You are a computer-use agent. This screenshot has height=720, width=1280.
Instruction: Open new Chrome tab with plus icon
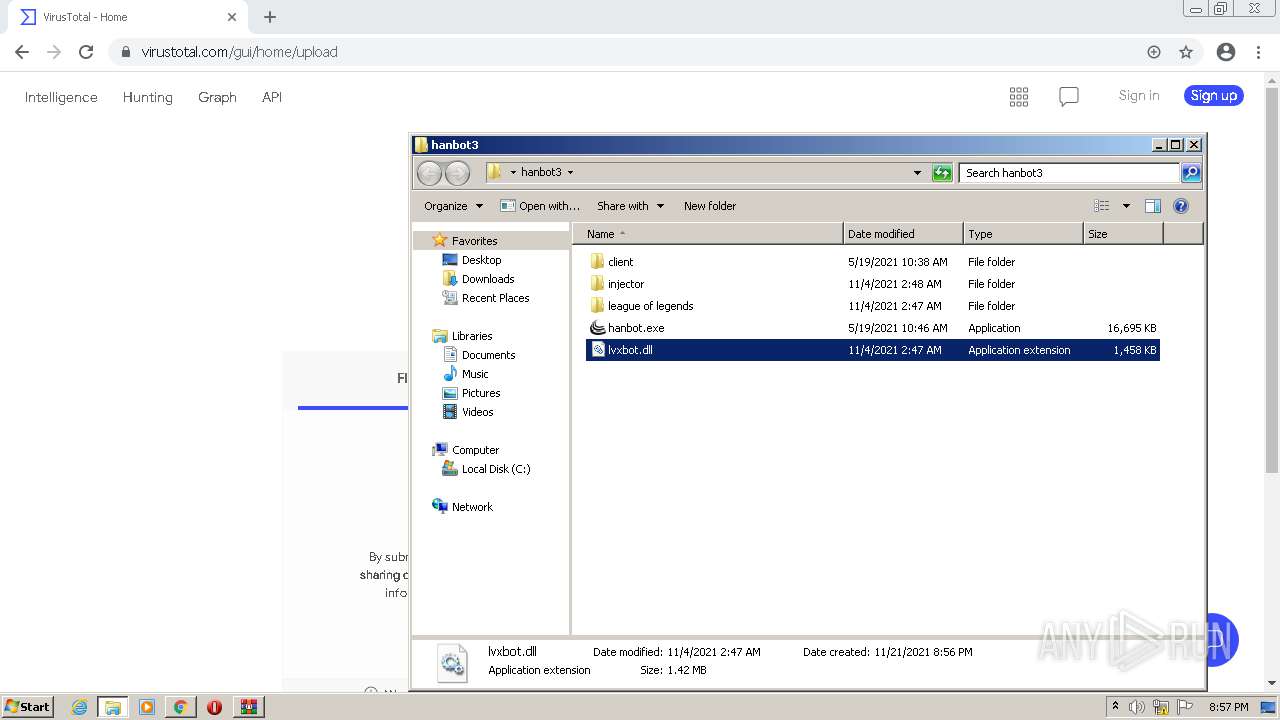(270, 17)
